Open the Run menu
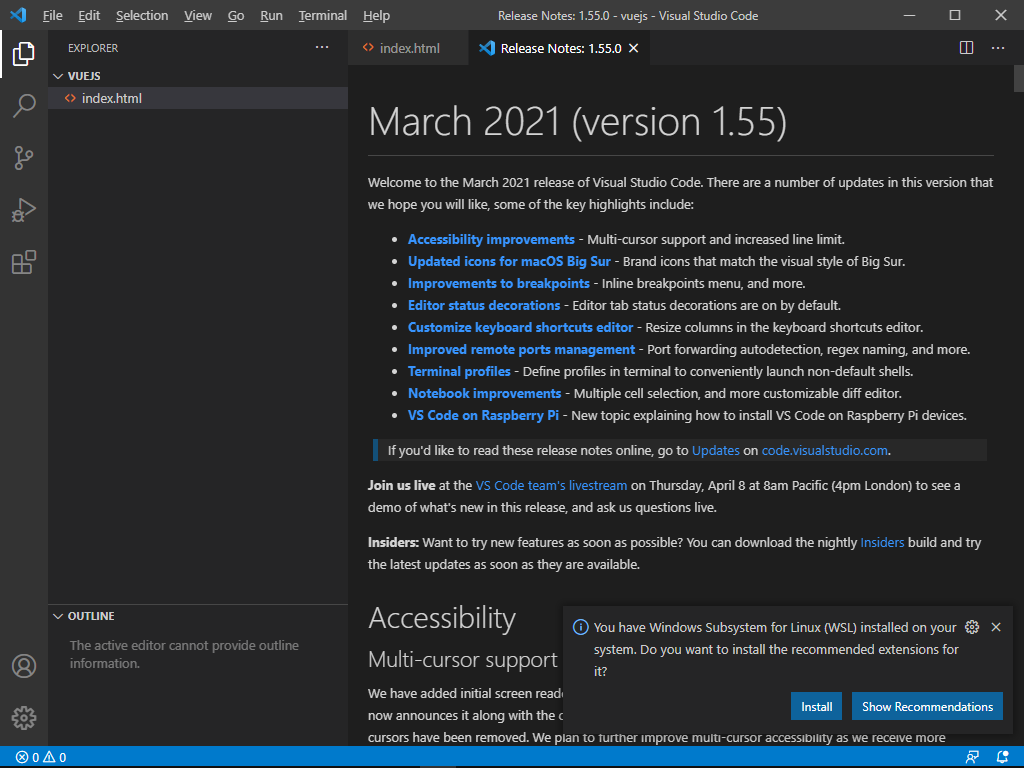This screenshot has width=1024, height=768. click(x=271, y=15)
